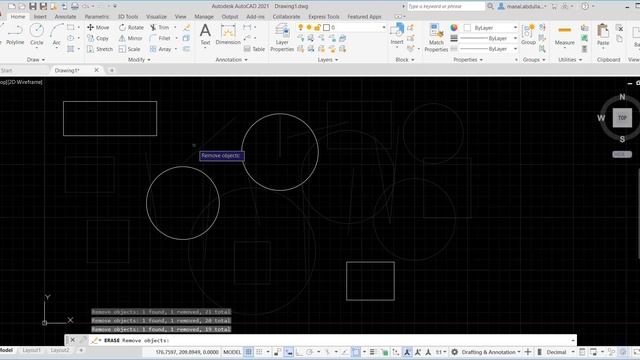Activate the Mirror command
The width and height of the screenshot is (640, 360).
pyautogui.click(x=131, y=38)
